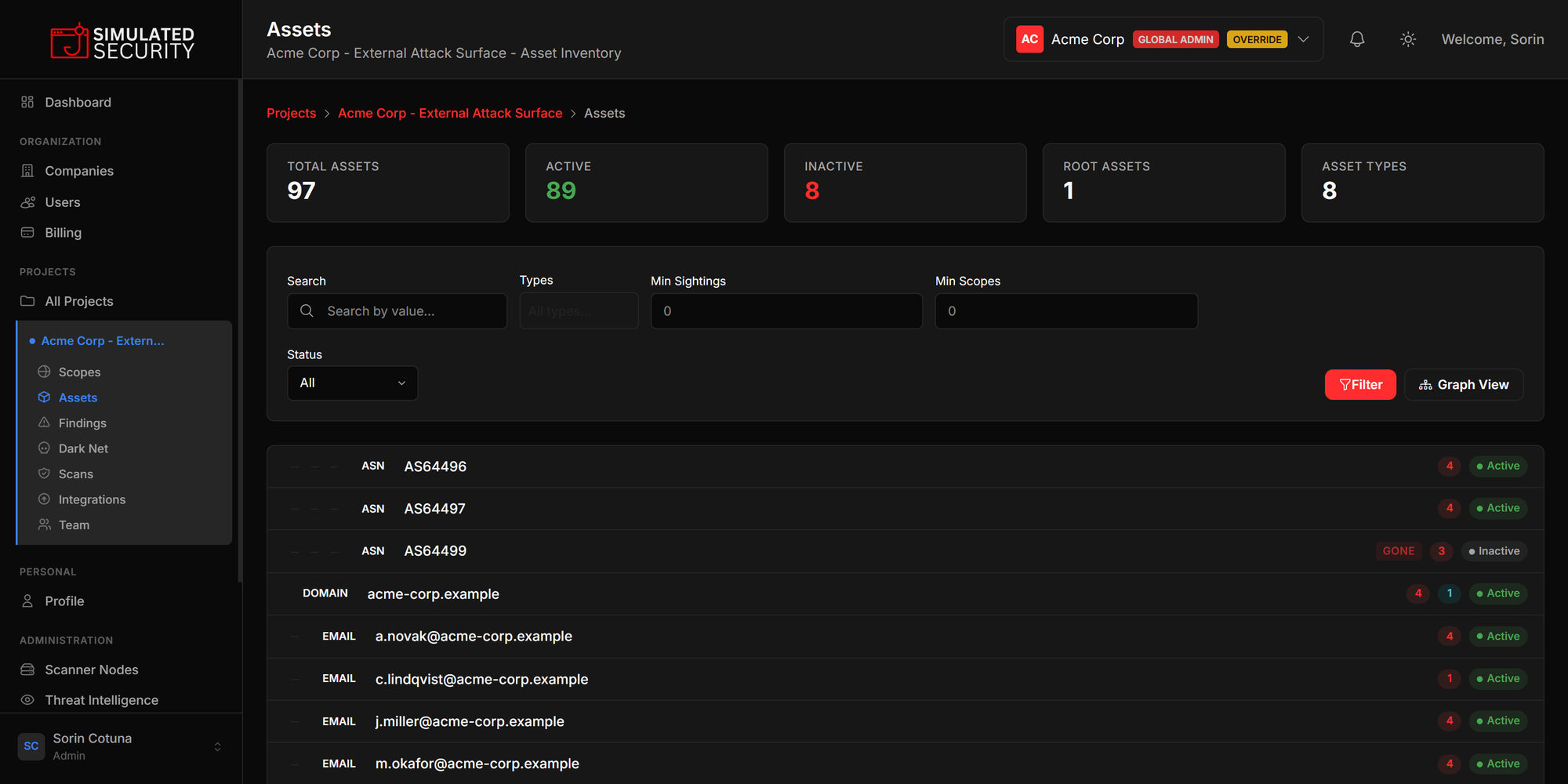Open Dashboard from sidebar
The image size is (1568, 784).
tap(78, 102)
